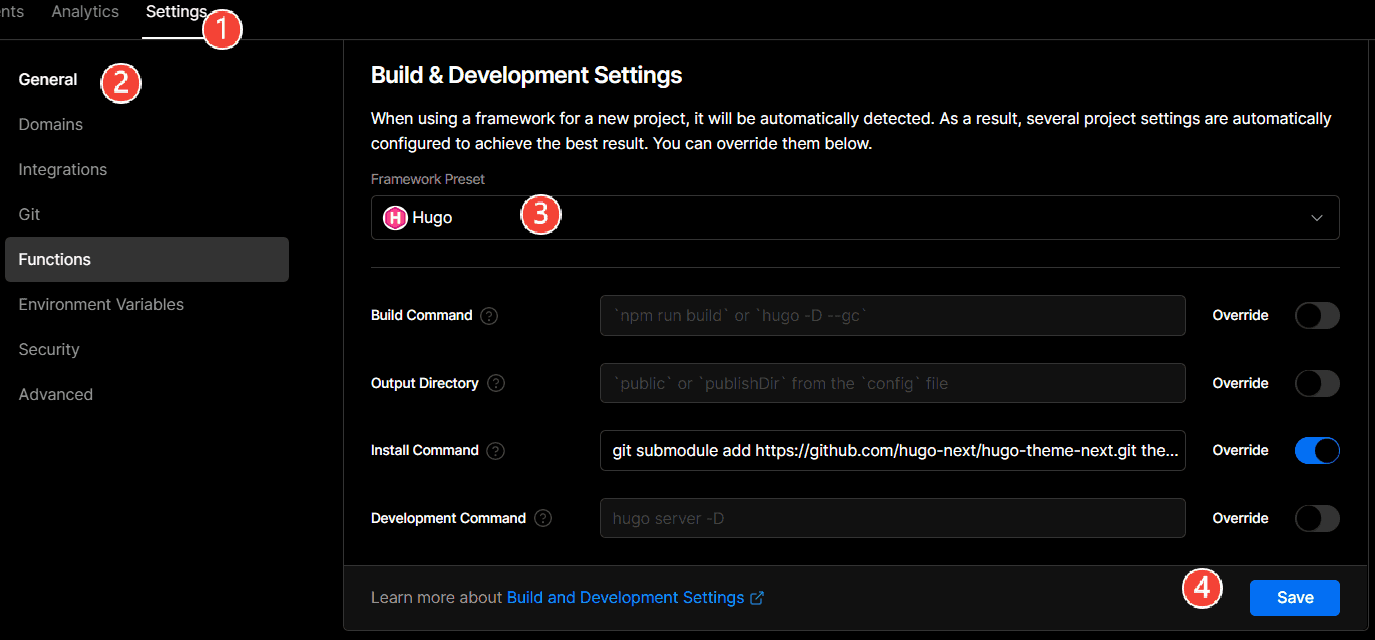
Task: Select Domains in the settings sidebar
Action: pyautogui.click(x=51, y=125)
